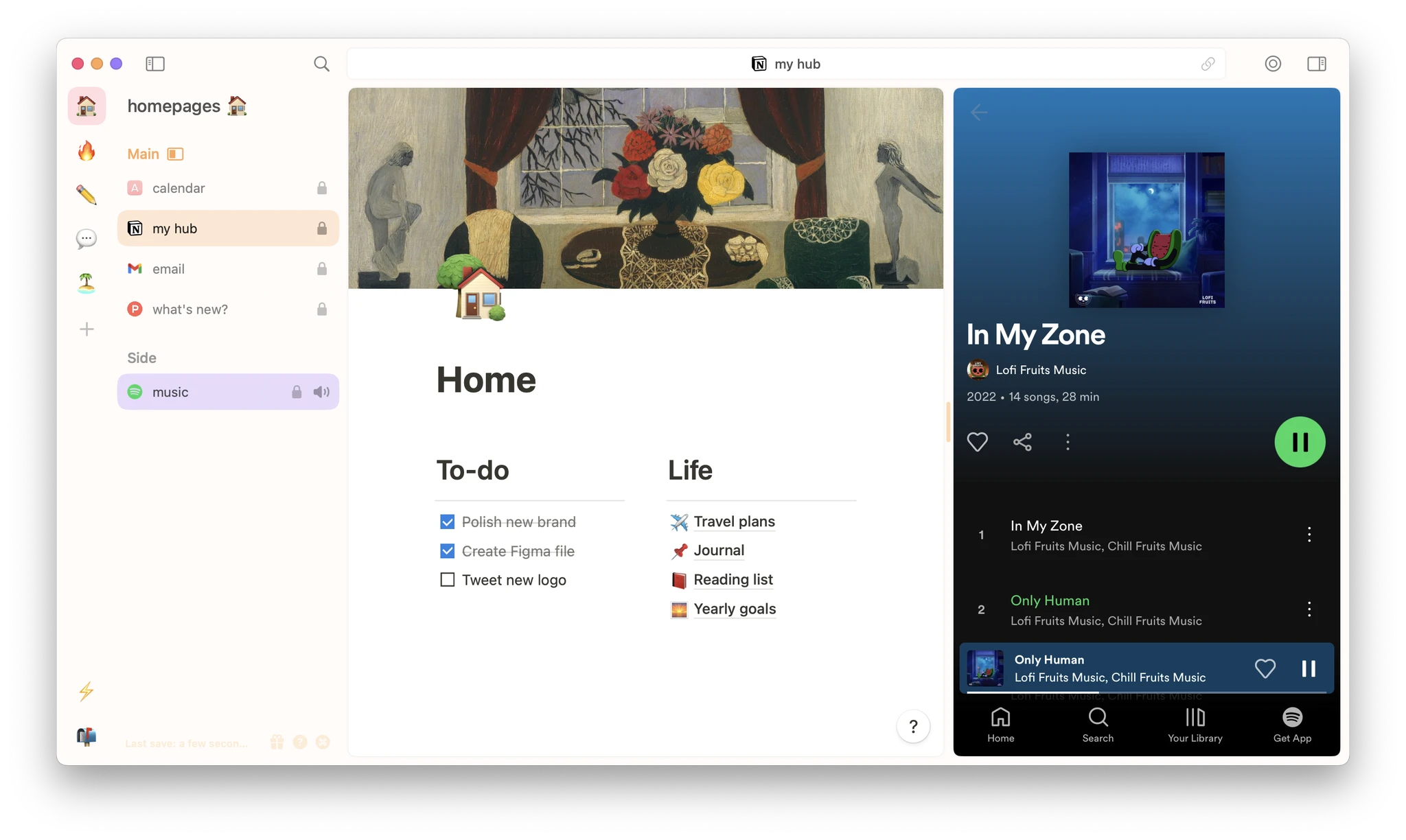This screenshot has width=1406, height=840.
Task: Open the Journal page link
Action: point(719,550)
